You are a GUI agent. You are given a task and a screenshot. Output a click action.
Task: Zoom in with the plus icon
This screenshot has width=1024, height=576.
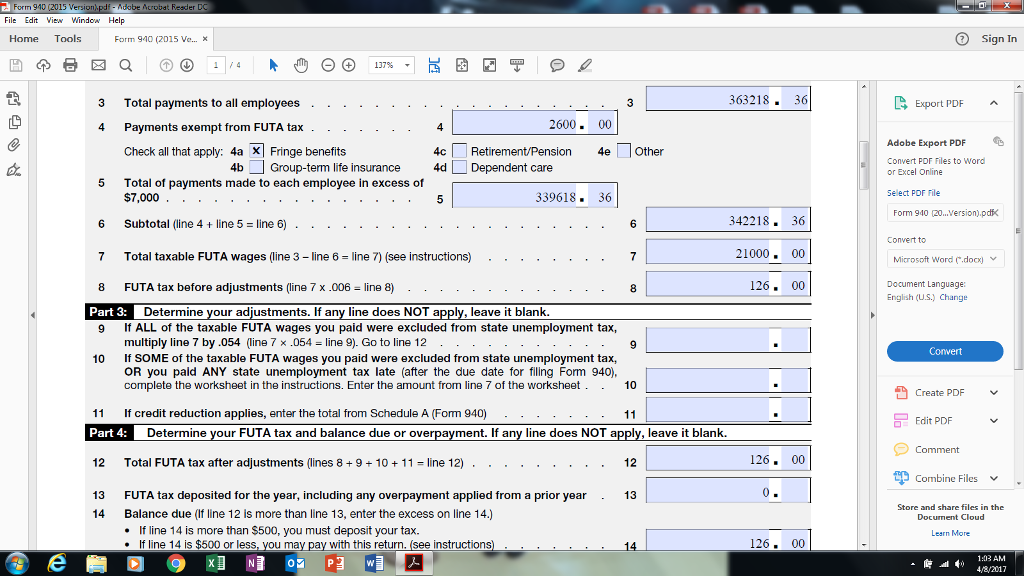pyautogui.click(x=349, y=65)
